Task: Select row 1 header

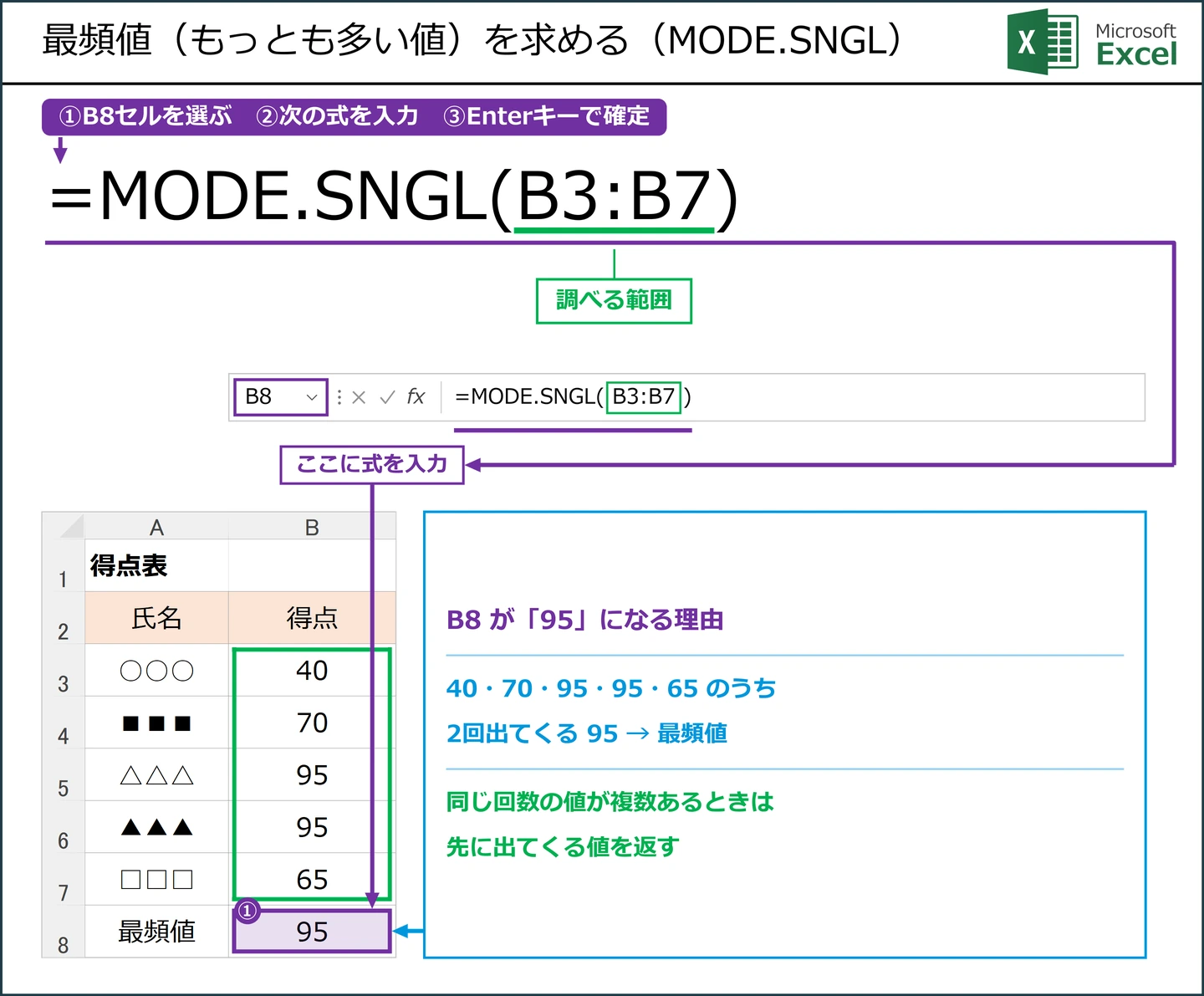Action: click(x=64, y=566)
